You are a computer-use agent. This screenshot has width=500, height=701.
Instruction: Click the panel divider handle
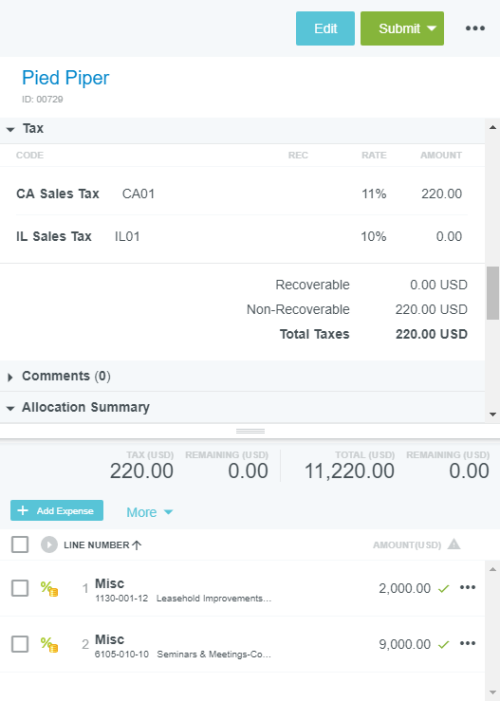click(x=250, y=431)
